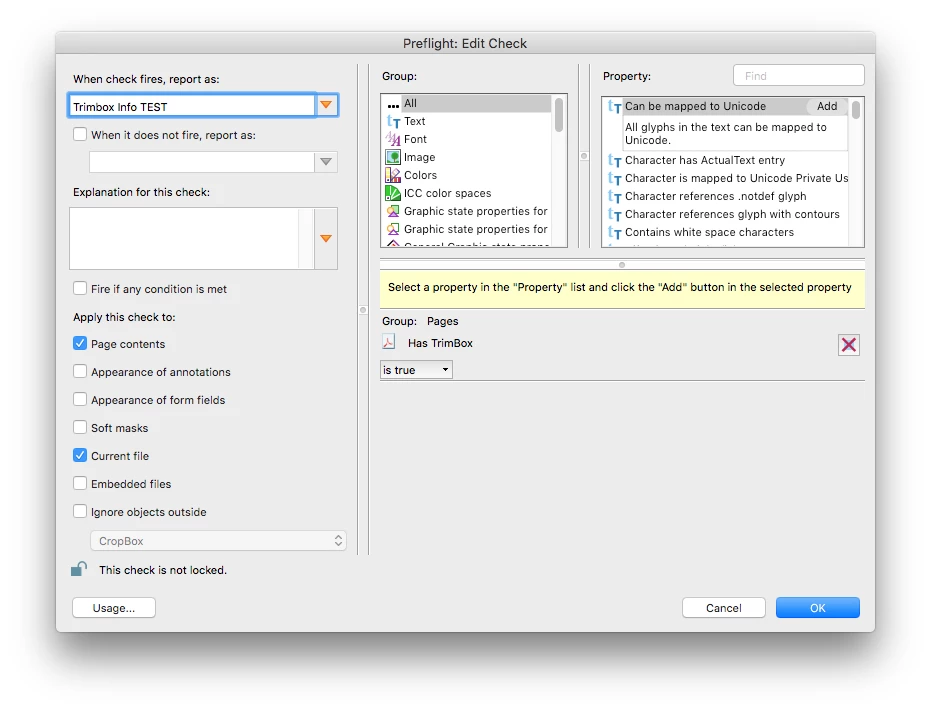
Task: Click the Image group icon
Action: pos(392,157)
